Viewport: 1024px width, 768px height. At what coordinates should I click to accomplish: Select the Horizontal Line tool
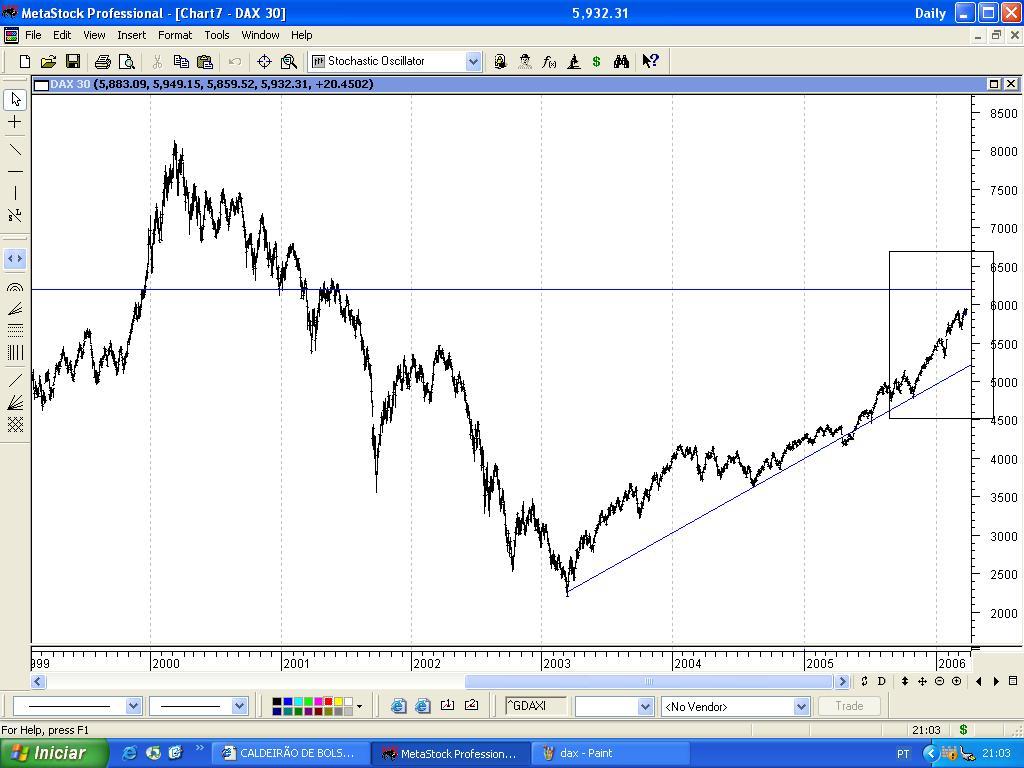(15, 172)
